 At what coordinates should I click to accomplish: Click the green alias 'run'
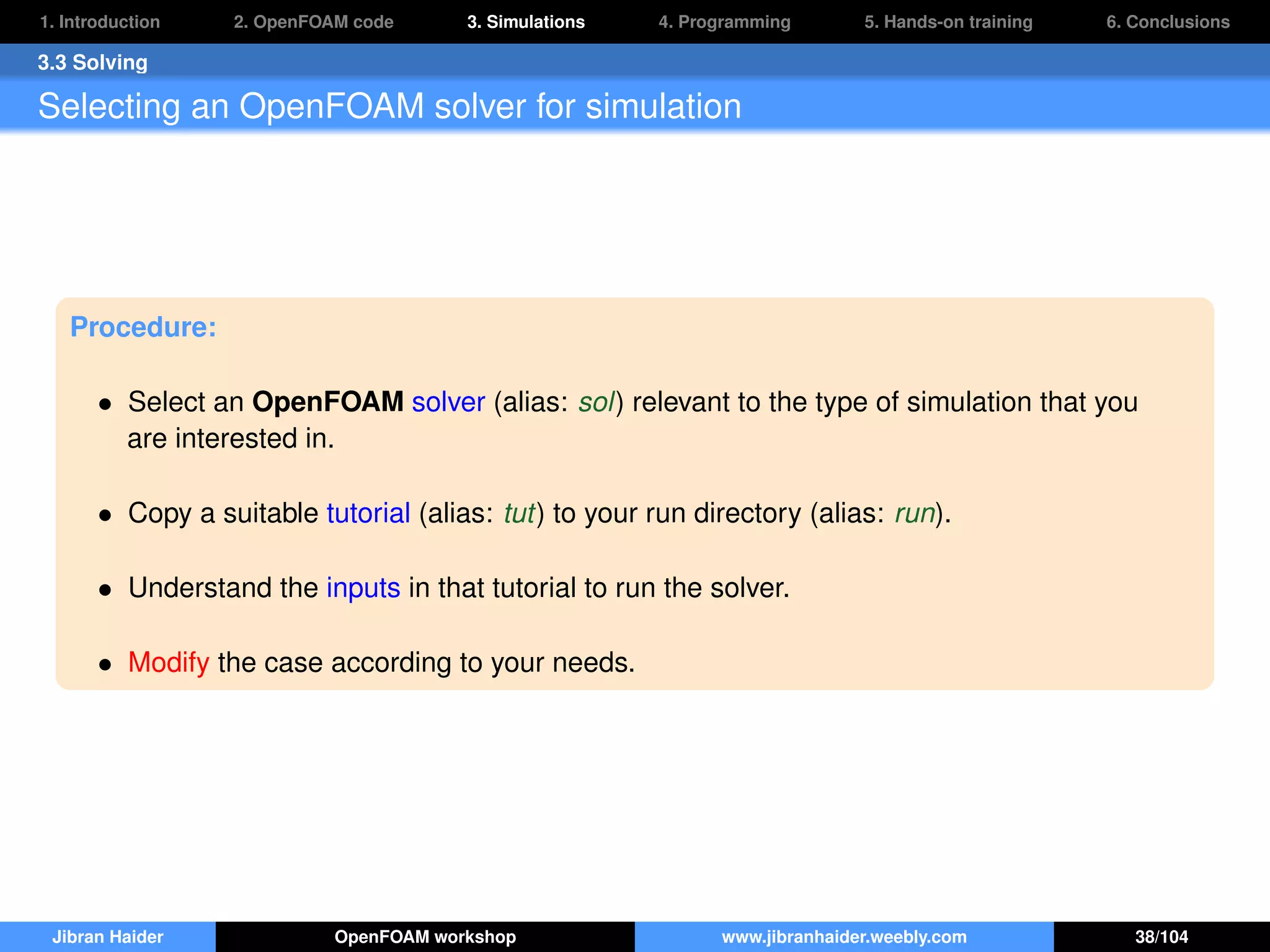pos(915,513)
